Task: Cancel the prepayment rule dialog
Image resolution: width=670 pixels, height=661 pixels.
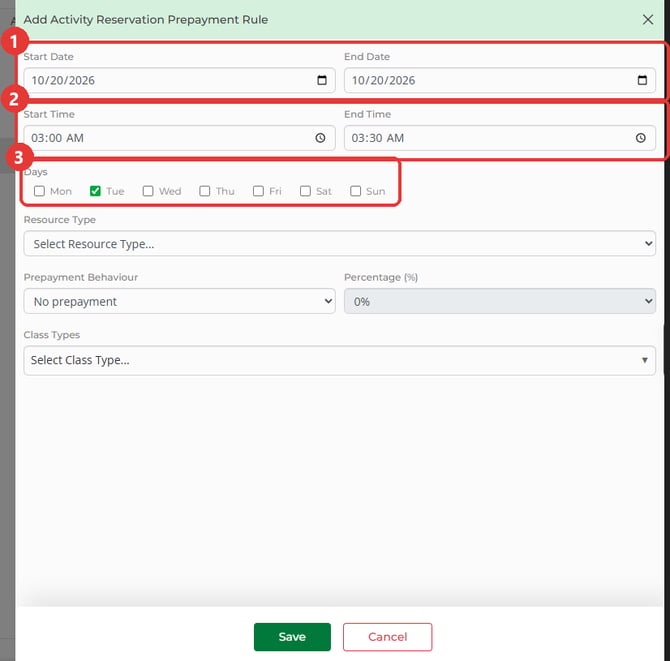Action: [x=388, y=637]
